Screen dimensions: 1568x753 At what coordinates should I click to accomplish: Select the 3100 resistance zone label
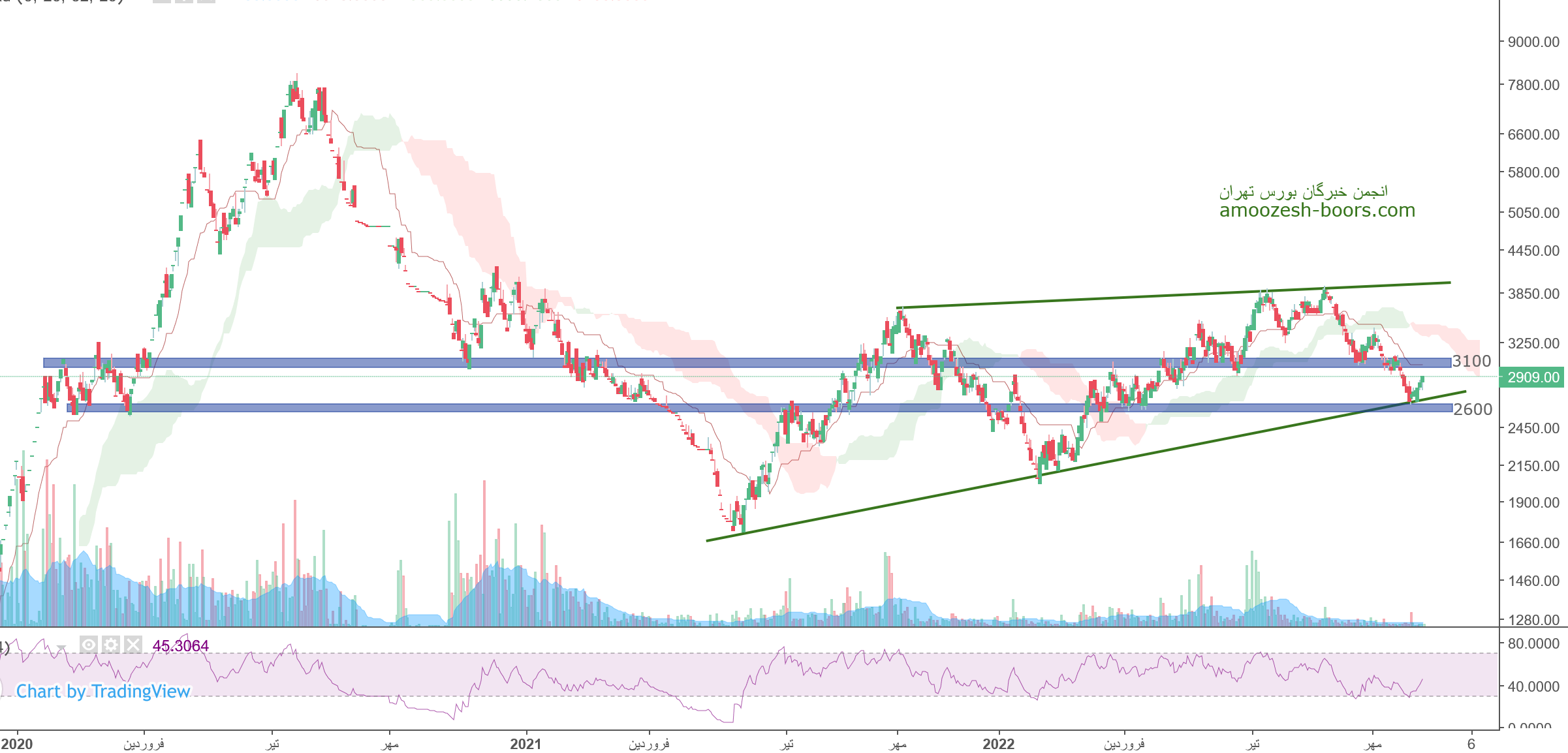1471,361
